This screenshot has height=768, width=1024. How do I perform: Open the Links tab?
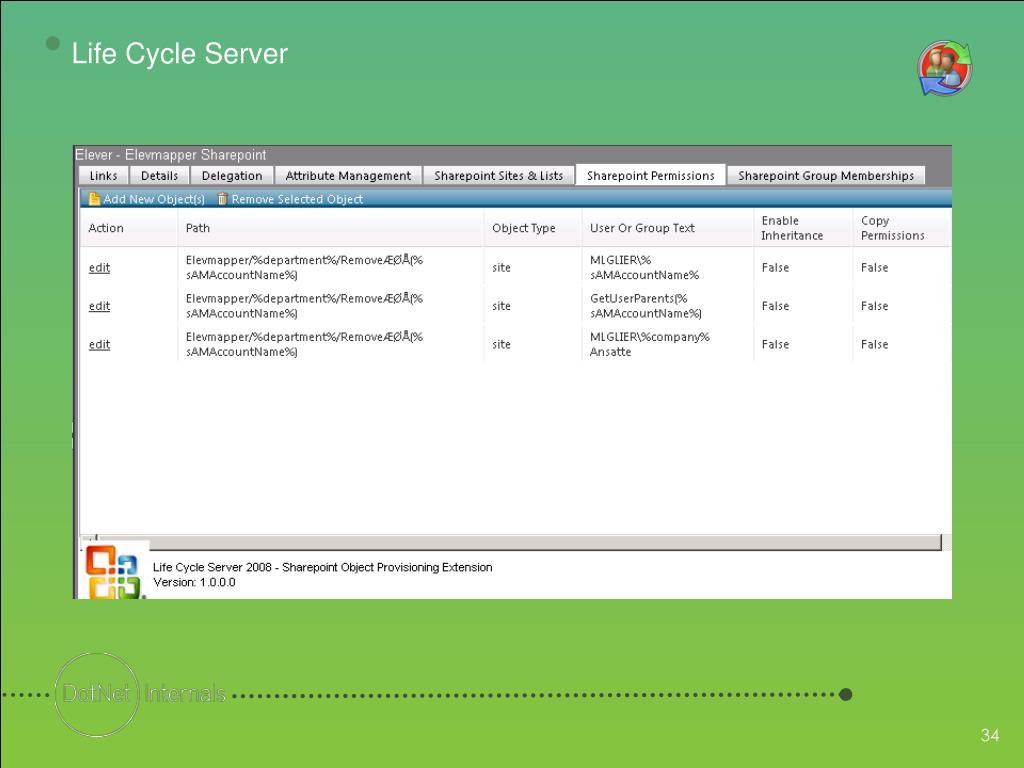(103, 176)
